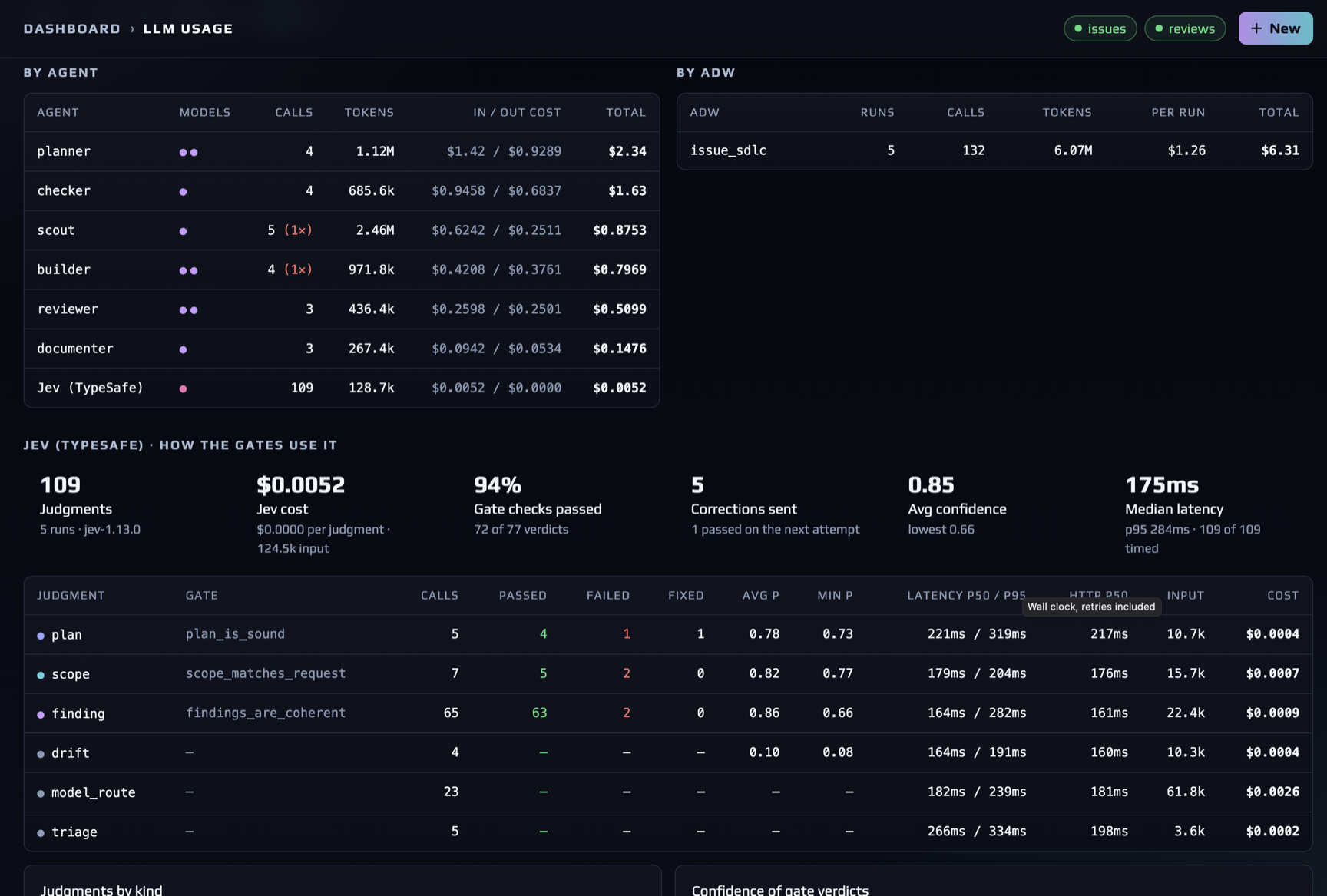
Task: Click the scout model dot
Action: point(183,230)
